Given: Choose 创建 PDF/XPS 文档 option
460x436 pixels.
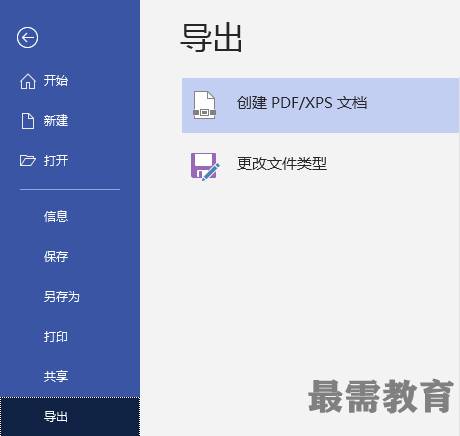Looking at the screenshot, I should click(x=320, y=105).
